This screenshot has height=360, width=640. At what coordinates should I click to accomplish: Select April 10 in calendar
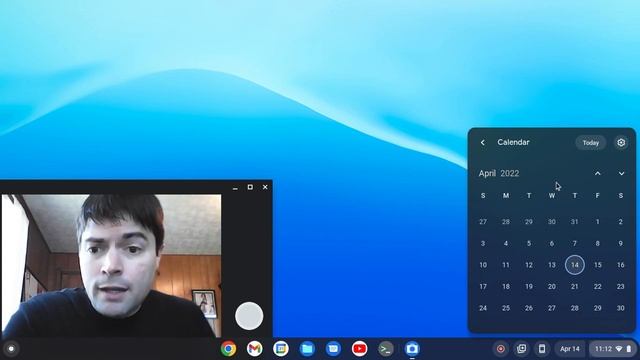click(483, 265)
